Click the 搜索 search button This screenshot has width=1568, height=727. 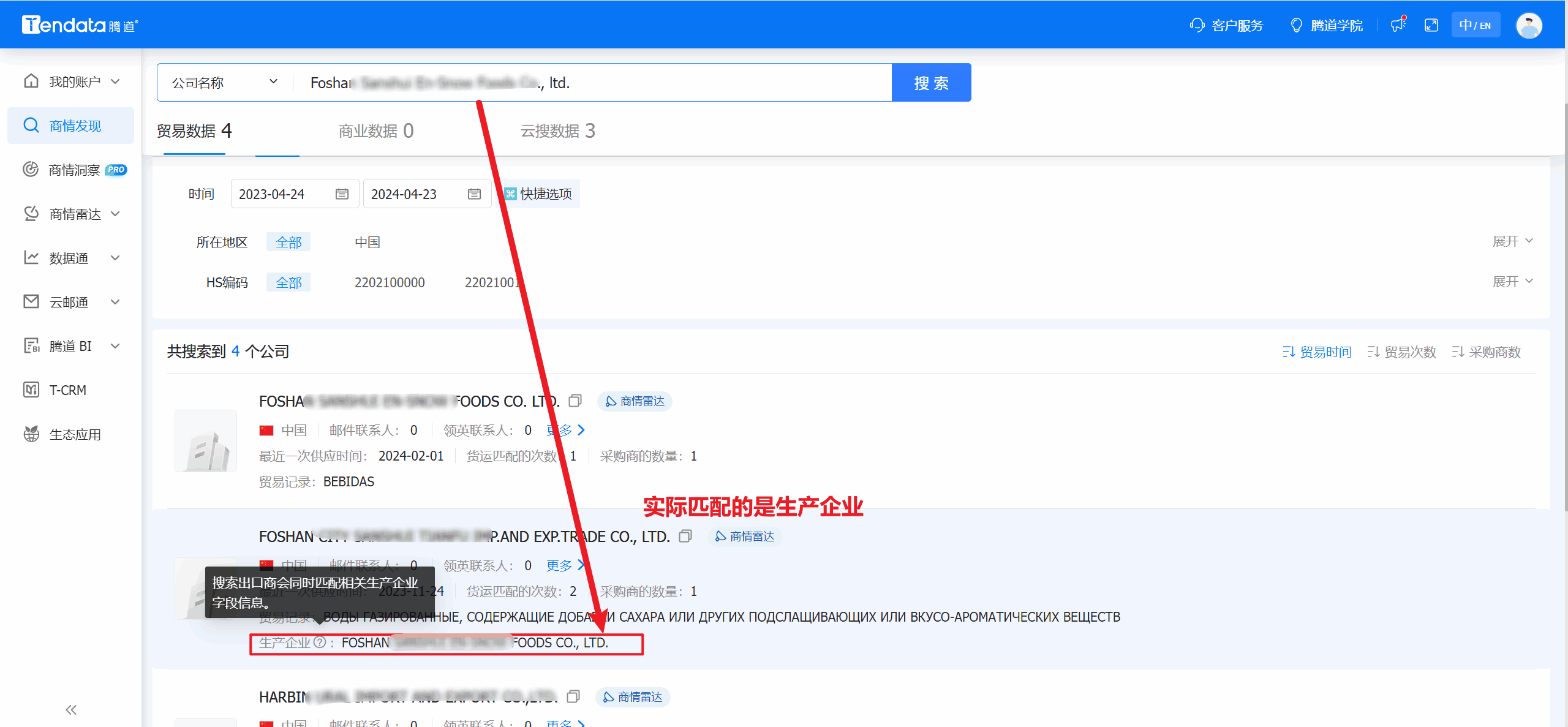[x=931, y=81]
